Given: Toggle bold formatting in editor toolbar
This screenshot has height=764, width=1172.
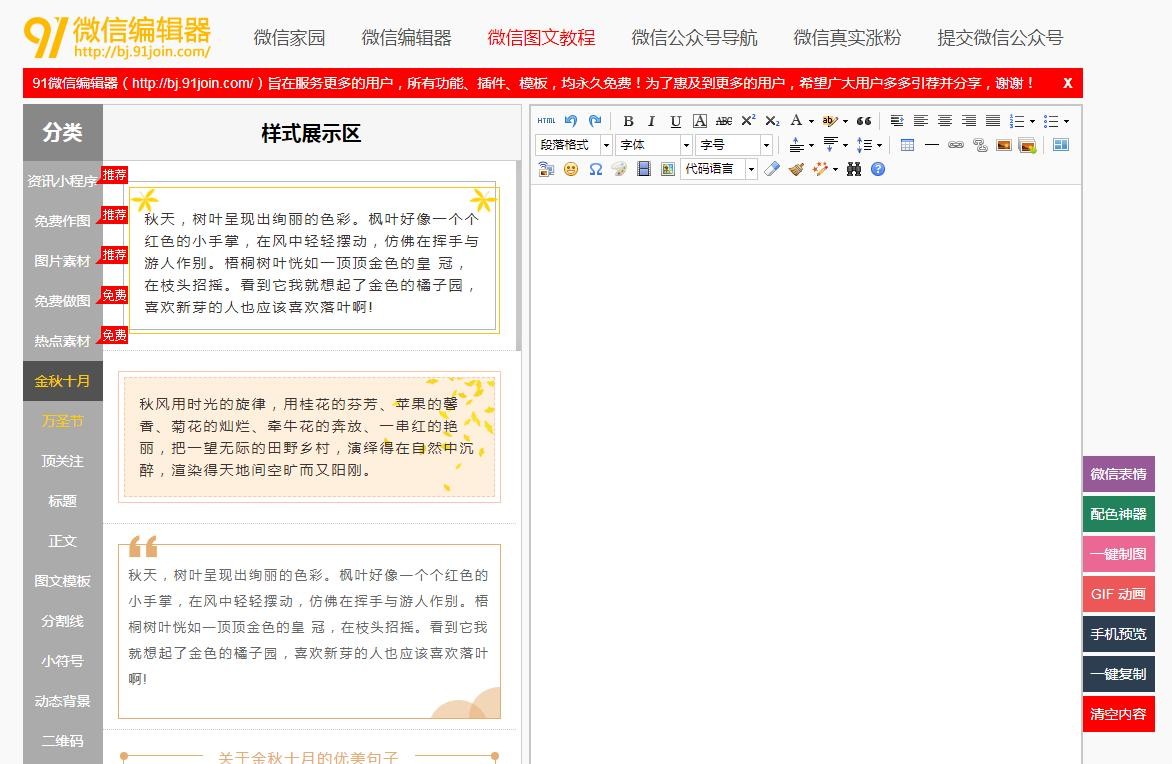Looking at the screenshot, I should click(x=628, y=121).
